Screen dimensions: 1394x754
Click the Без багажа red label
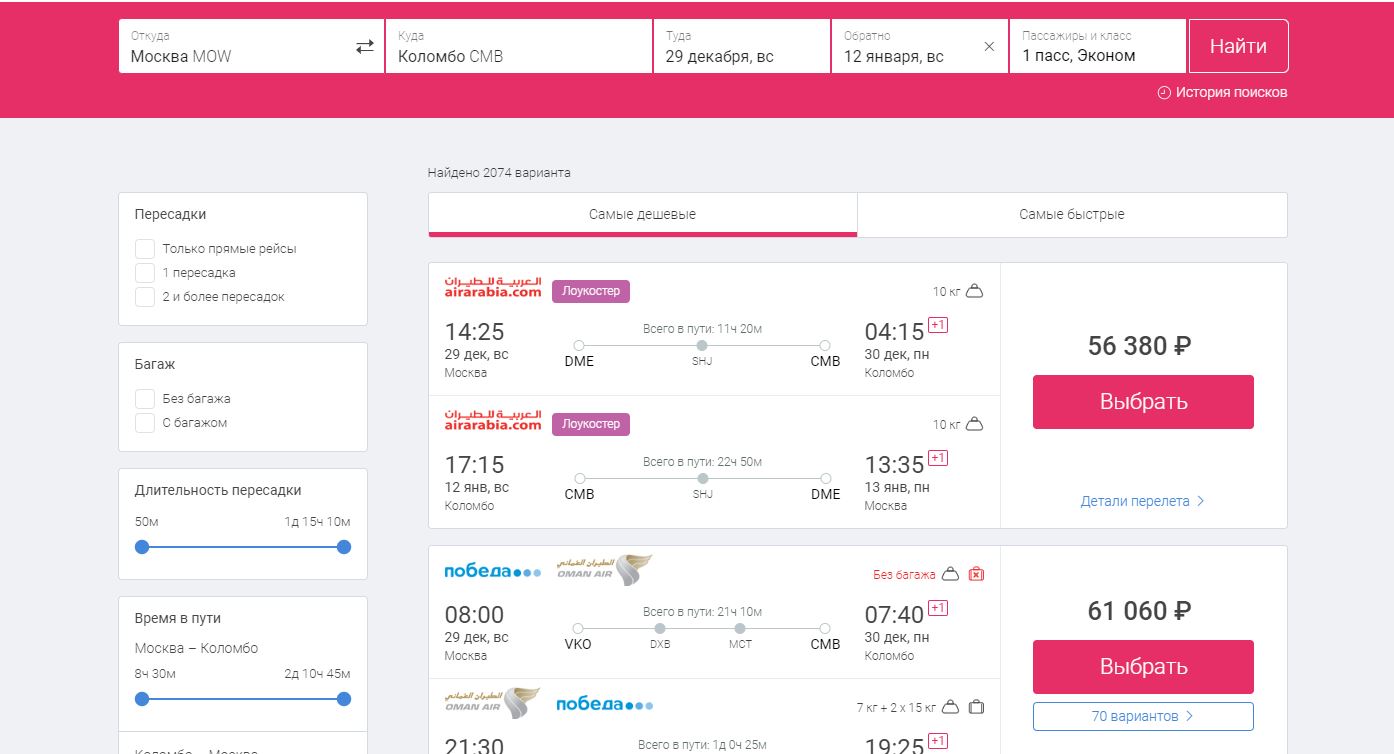[904, 575]
